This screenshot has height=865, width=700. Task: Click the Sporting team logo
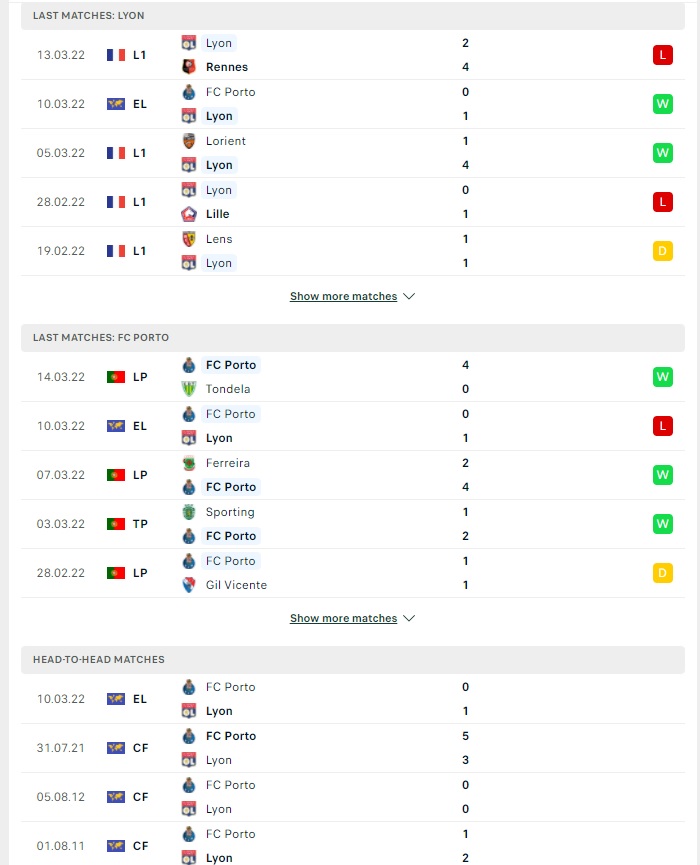(189, 512)
